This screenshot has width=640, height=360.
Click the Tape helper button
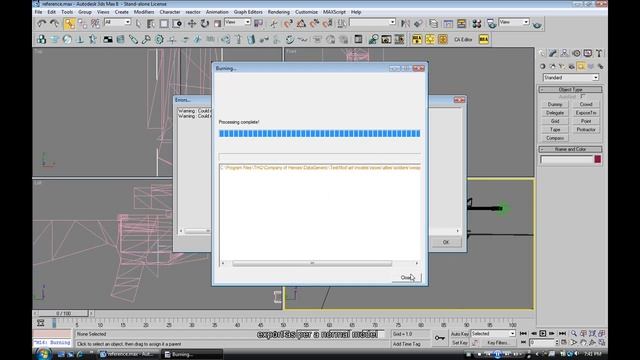tap(555, 129)
